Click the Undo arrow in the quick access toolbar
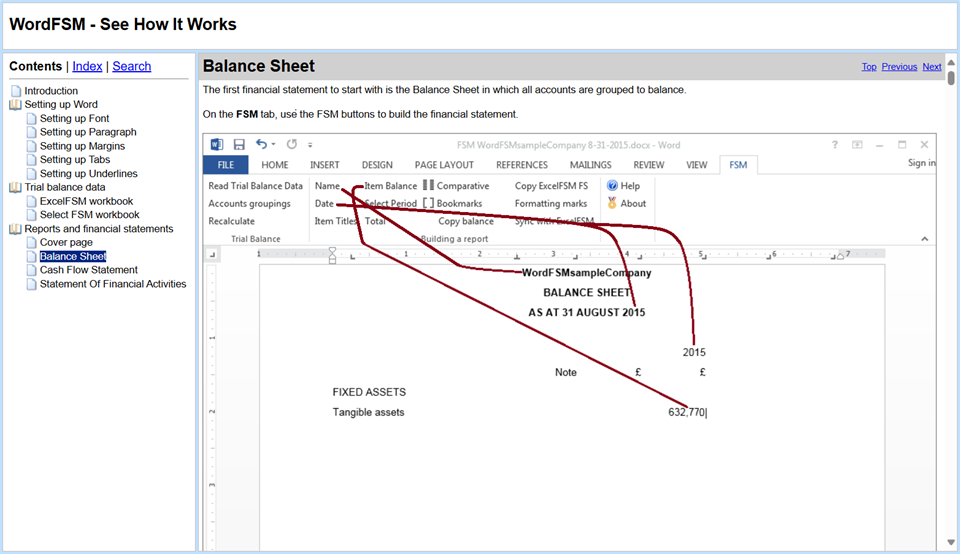This screenshot has width=960, height=554. tap(261, 144)
